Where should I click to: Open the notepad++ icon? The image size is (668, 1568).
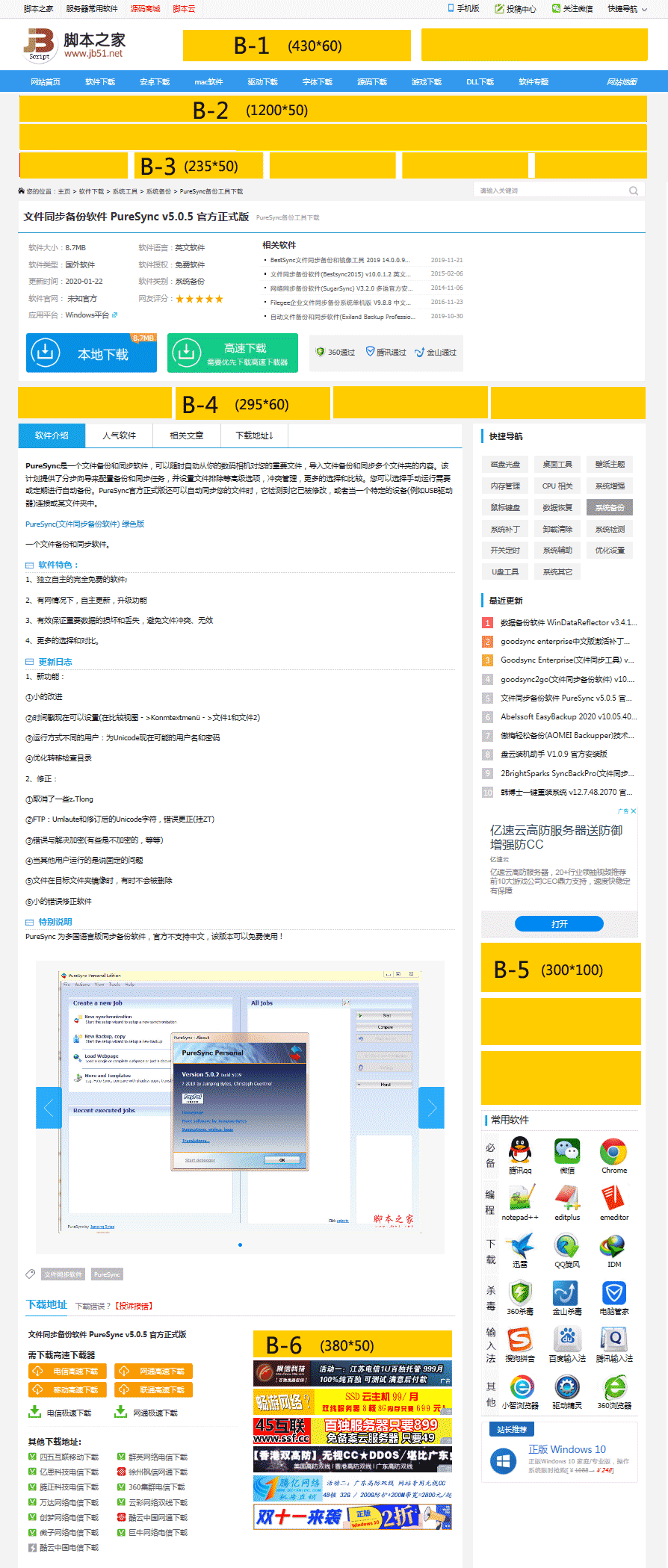(x=520, y=1197)
